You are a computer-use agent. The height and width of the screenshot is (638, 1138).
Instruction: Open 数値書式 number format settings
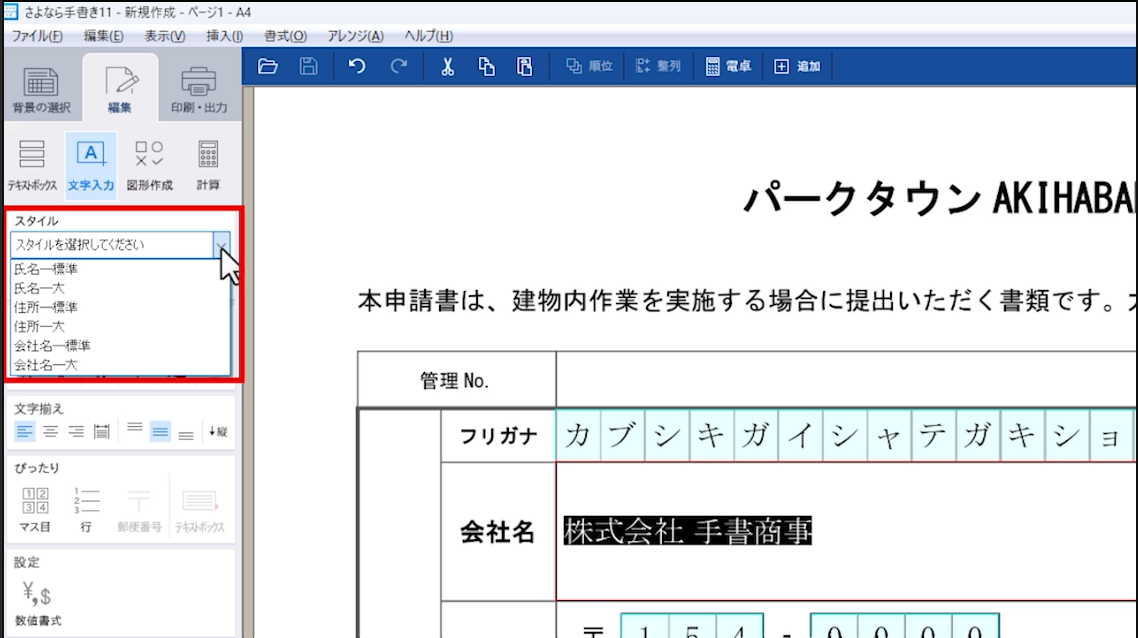point(37,604)
